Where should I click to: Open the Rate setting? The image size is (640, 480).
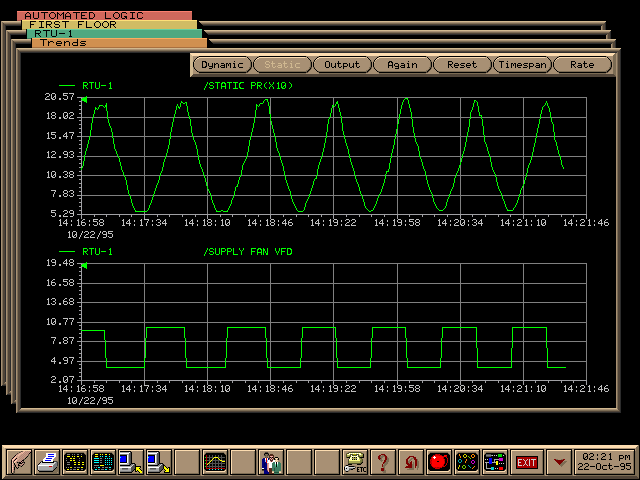(x=582, y=65)
